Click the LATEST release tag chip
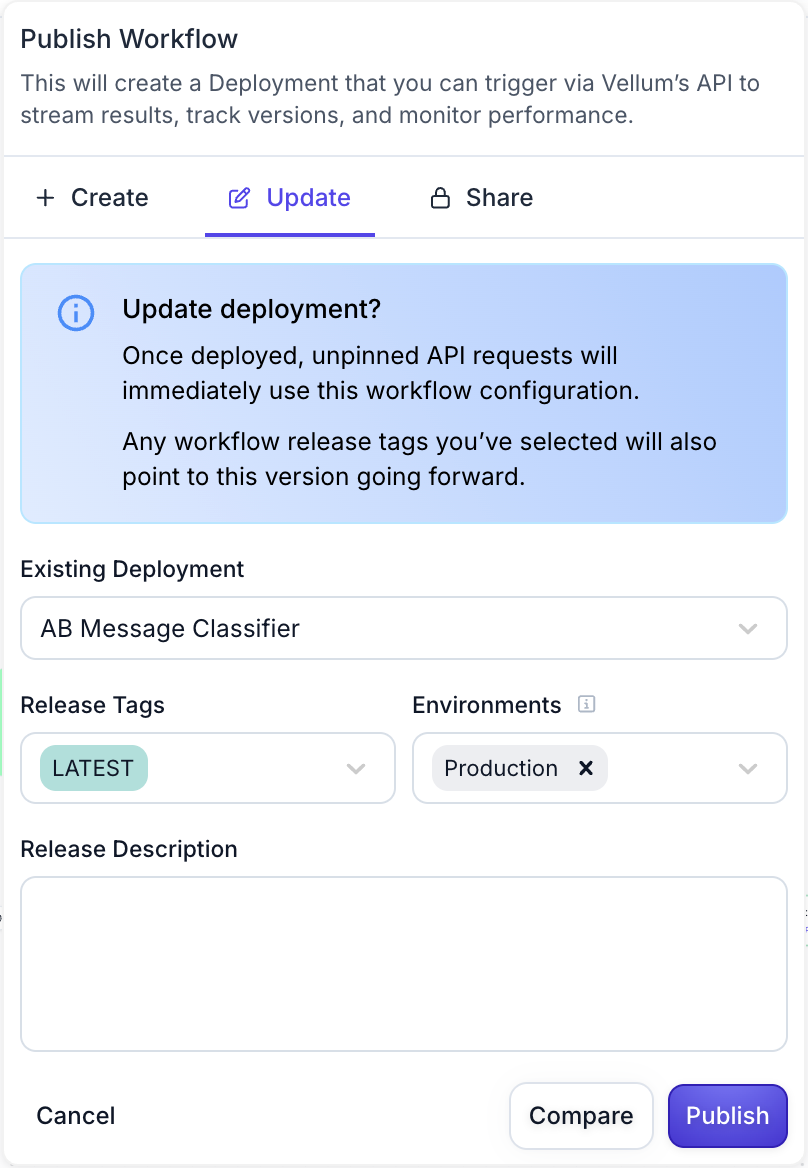Image resolution: width=808 pixels, height=1168 pixels. 92,768
